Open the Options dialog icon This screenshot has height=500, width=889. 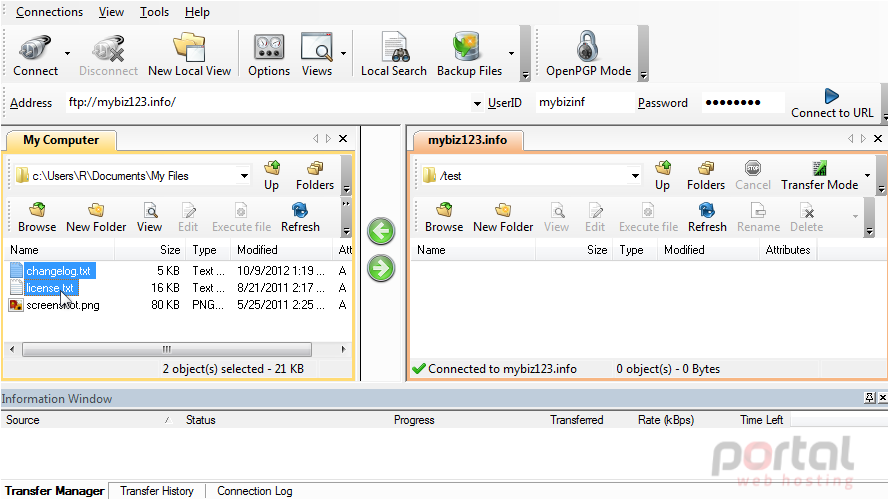269,55
